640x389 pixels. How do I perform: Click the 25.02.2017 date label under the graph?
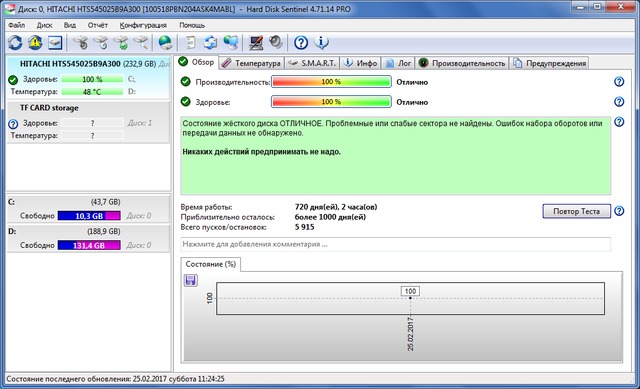pos(411,334)
